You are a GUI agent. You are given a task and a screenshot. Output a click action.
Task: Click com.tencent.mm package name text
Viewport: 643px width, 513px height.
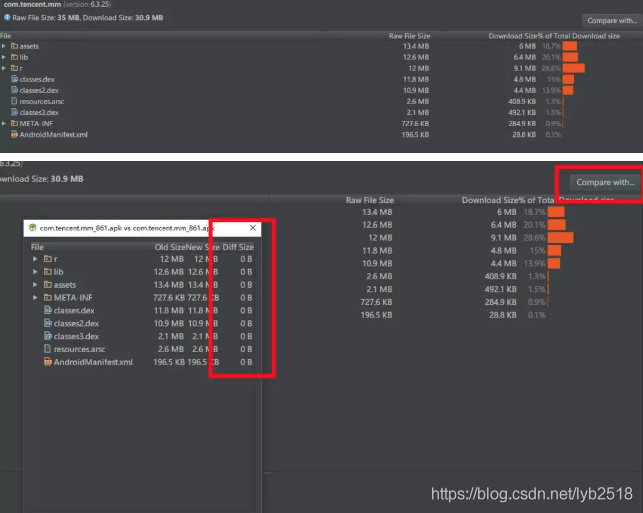(x=32, y=5)
